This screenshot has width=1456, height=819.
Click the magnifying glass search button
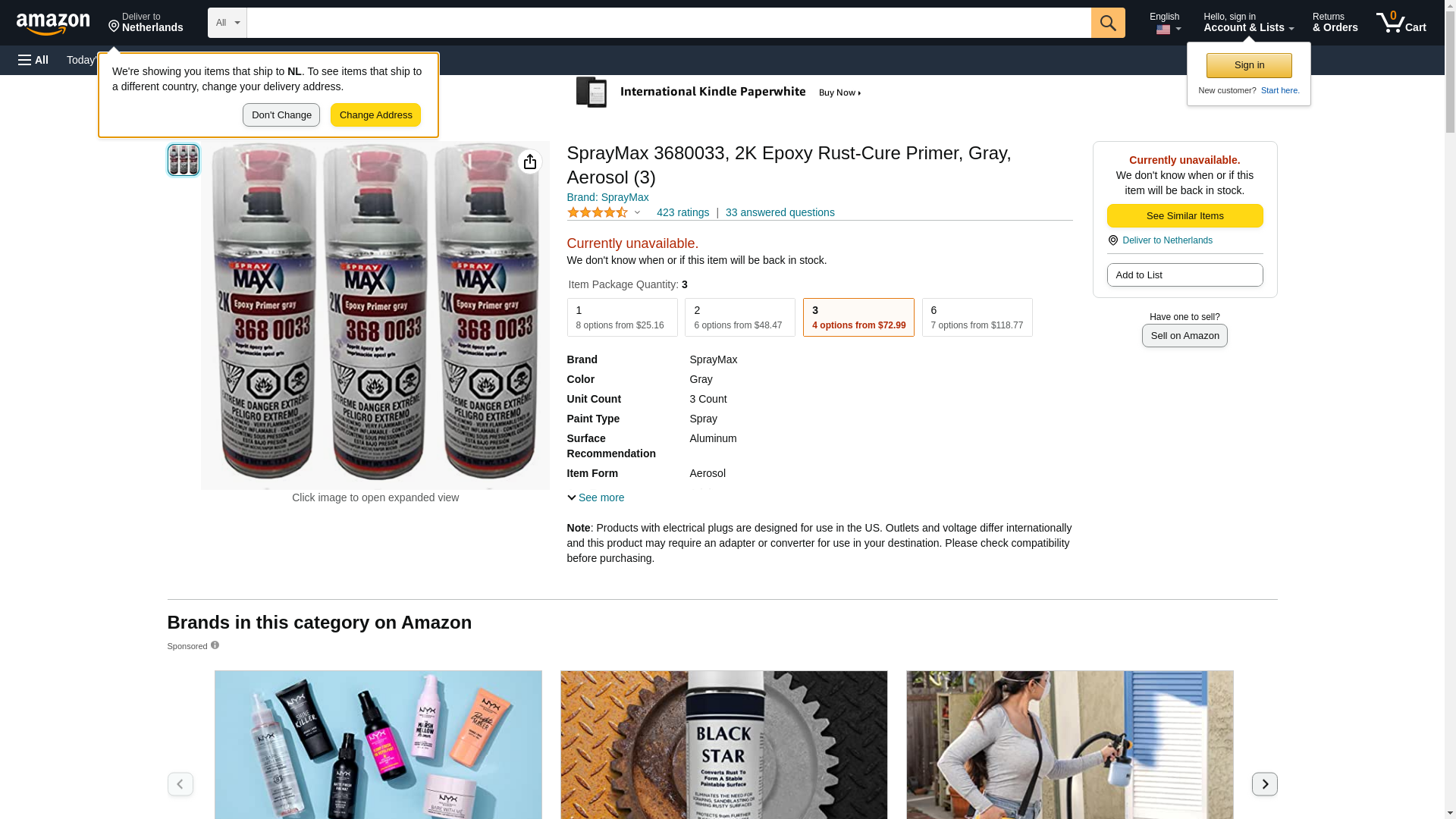click(1108, 23)
